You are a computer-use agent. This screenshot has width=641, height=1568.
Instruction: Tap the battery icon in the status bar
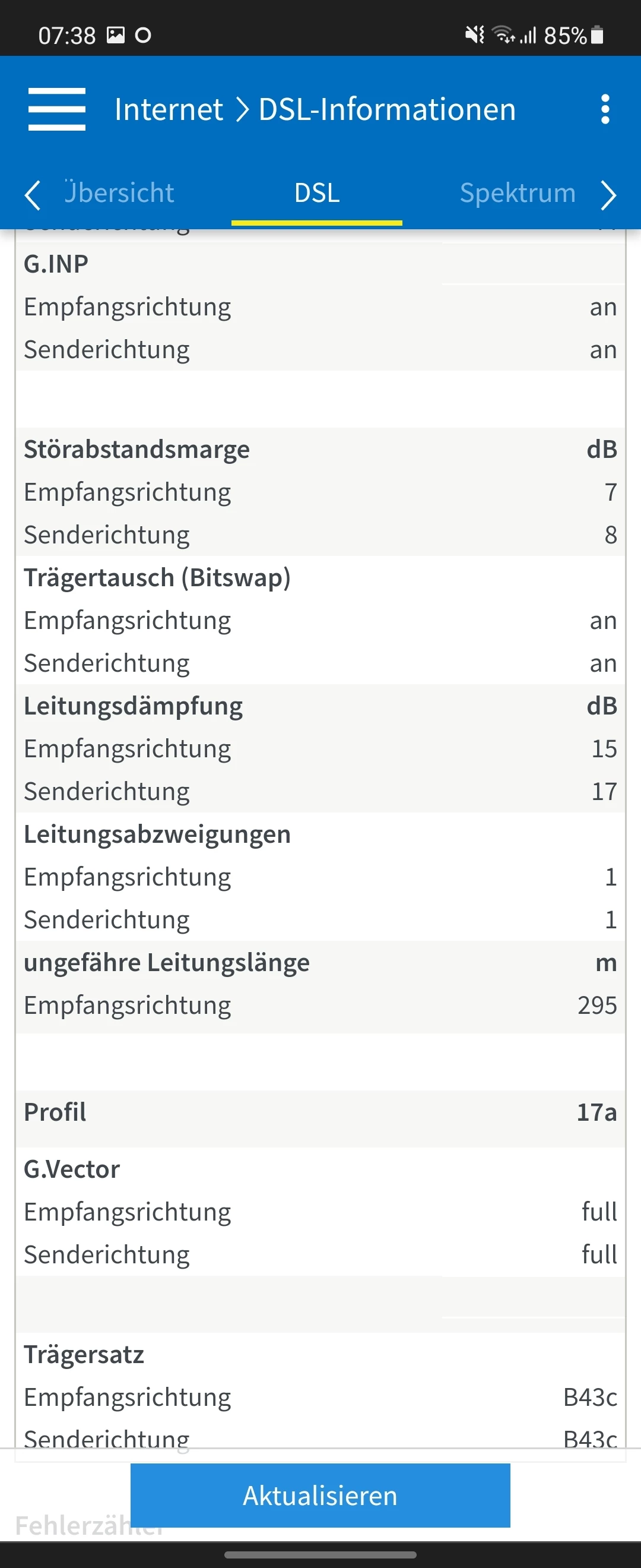pyautogui.click(x=597, y=34)
